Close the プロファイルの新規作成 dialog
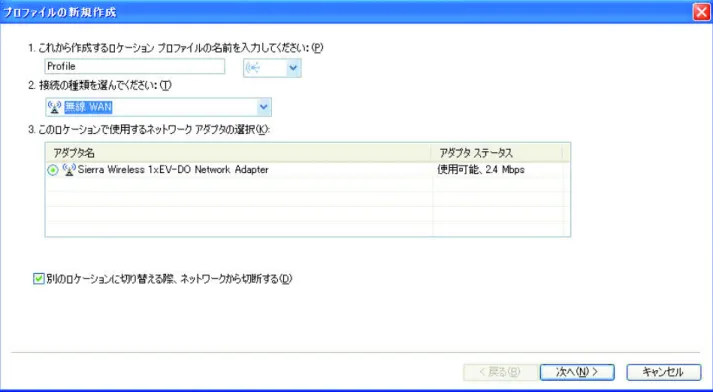713x392 pixels. [x=701, y=12]
